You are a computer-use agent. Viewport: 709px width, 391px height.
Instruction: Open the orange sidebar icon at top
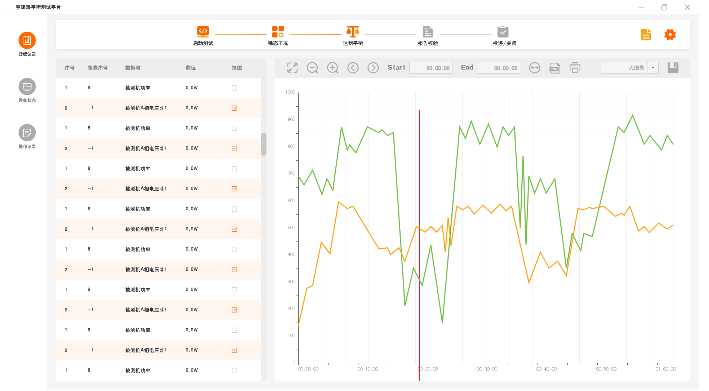tap(27, 40)
